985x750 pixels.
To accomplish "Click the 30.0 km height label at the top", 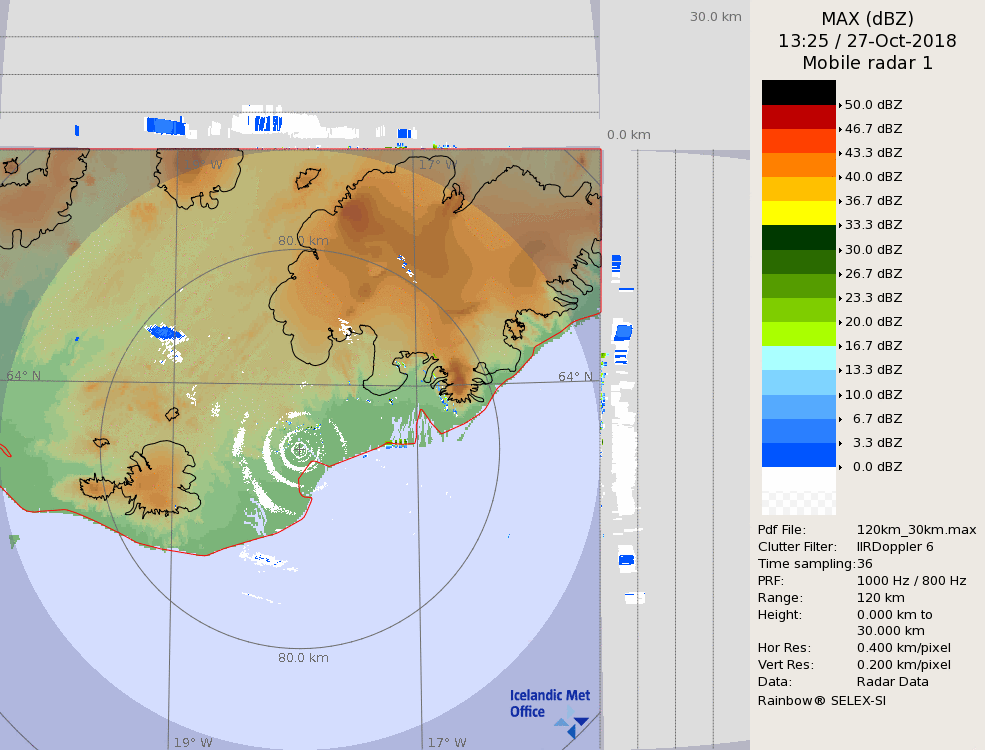I will (x=715, y=17).
